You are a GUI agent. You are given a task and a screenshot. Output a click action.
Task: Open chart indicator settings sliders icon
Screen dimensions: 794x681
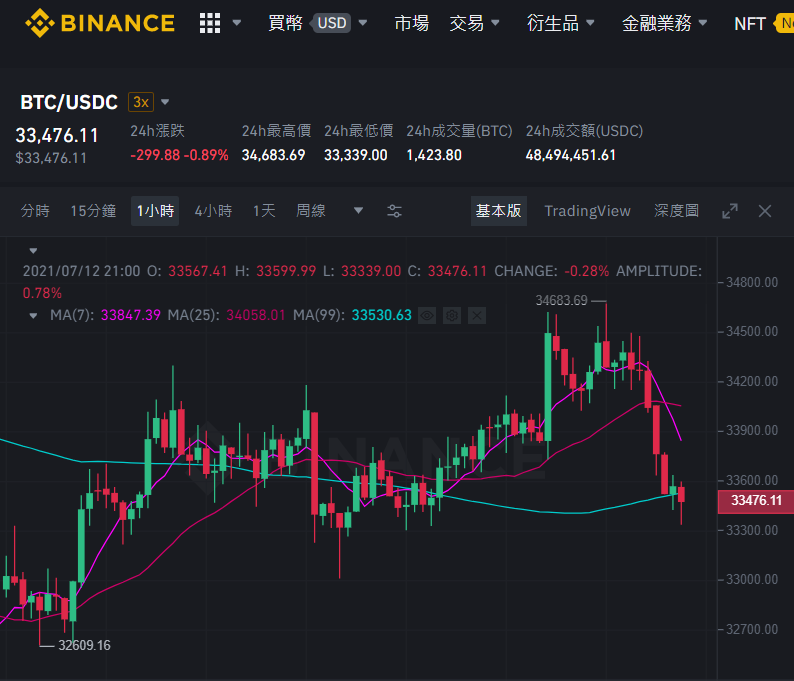[394, 211]
